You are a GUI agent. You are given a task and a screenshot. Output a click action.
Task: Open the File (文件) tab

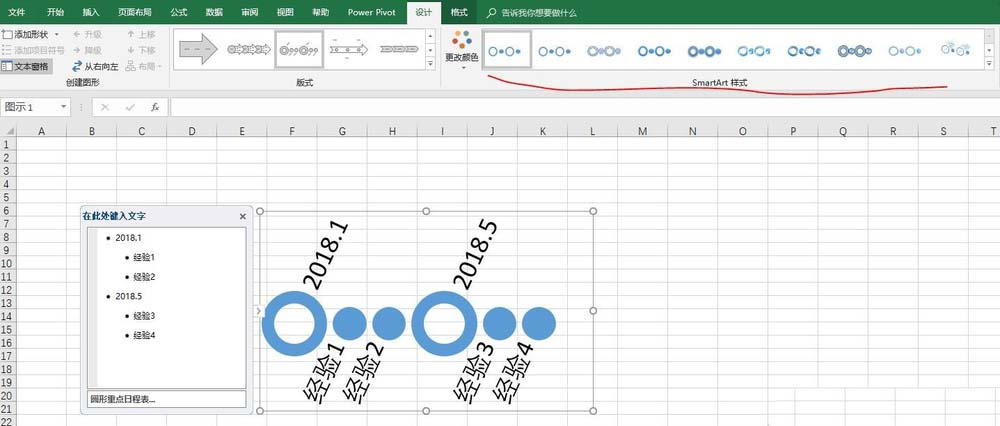click(x=16, y=12)
